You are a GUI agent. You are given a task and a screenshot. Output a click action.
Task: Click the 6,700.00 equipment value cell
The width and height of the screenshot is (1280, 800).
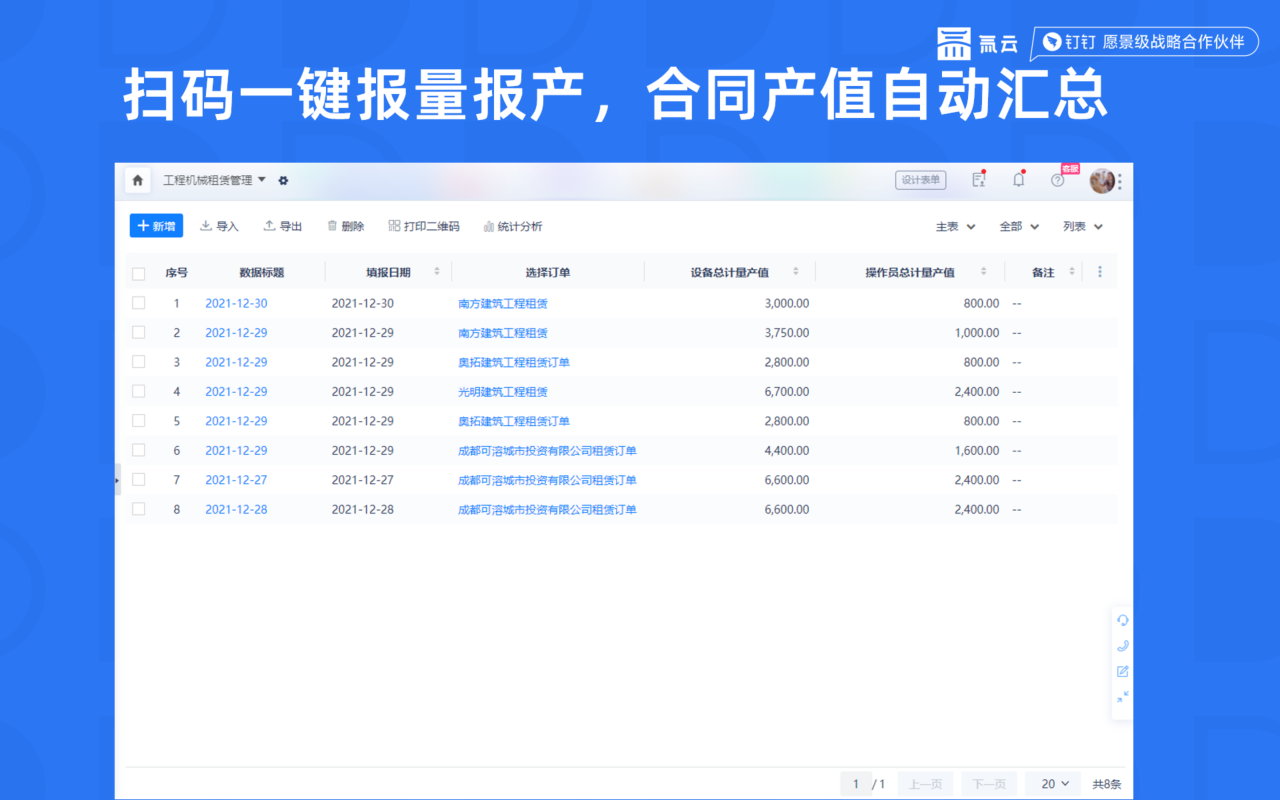click(787, 391)
